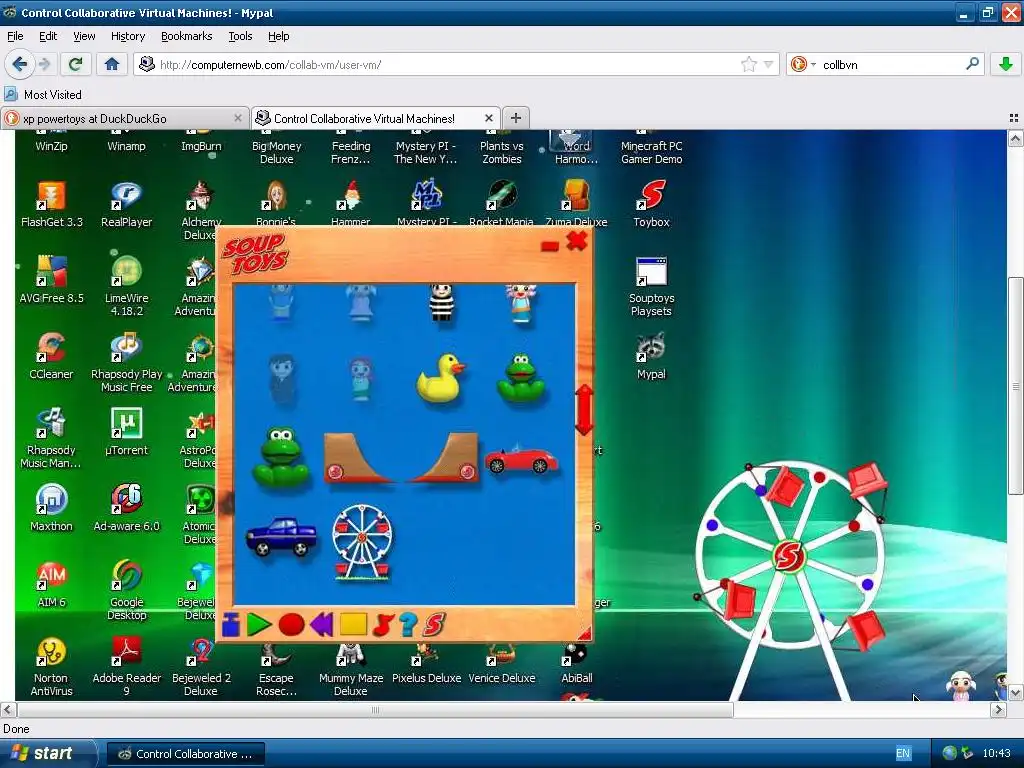This screenshot has width=1024, height=768.
Task: Open the Souptoys Playsets desktop icon
Action: click(x=651, y=286)
